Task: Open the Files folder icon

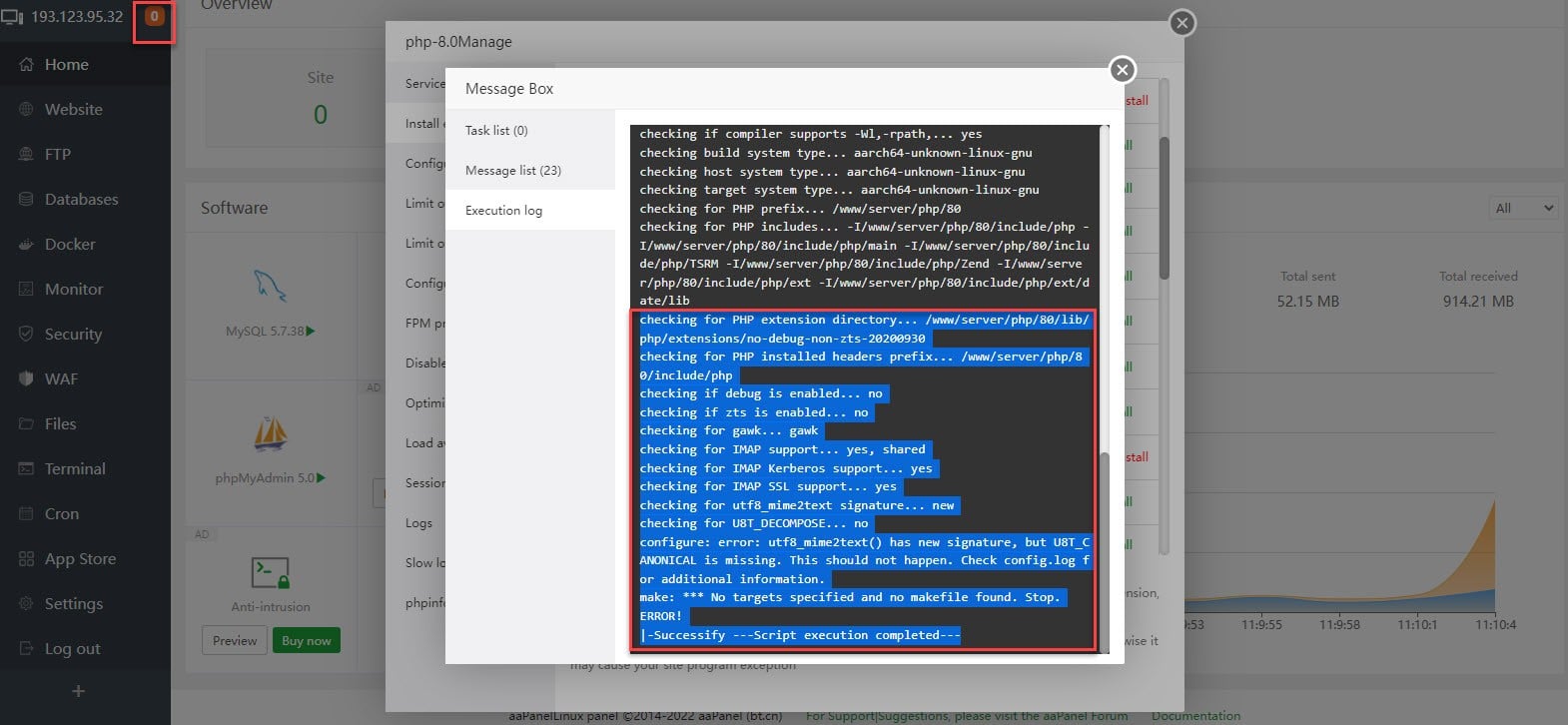Action: (x=26, y=424)
